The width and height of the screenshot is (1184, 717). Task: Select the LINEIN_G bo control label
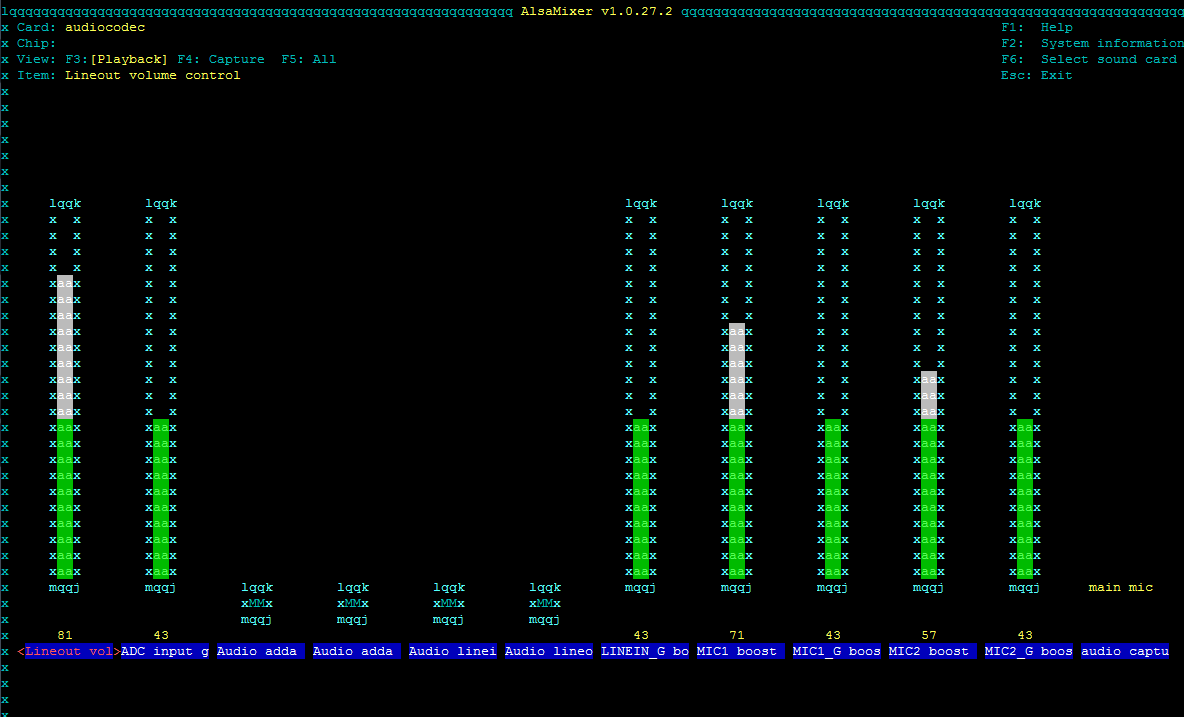tap(644, 651)
